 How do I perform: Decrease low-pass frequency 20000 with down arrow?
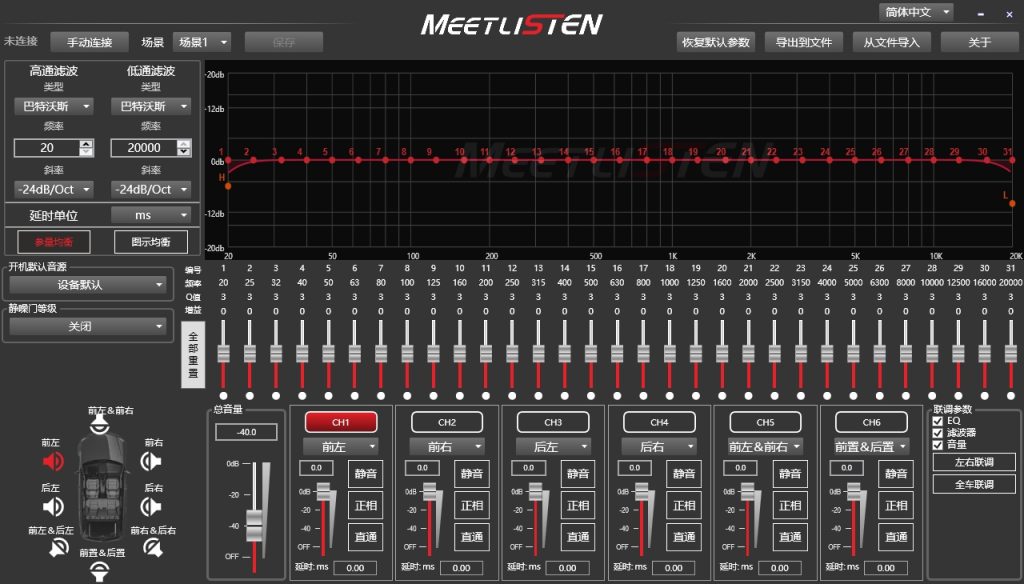(x=184, y=152)
